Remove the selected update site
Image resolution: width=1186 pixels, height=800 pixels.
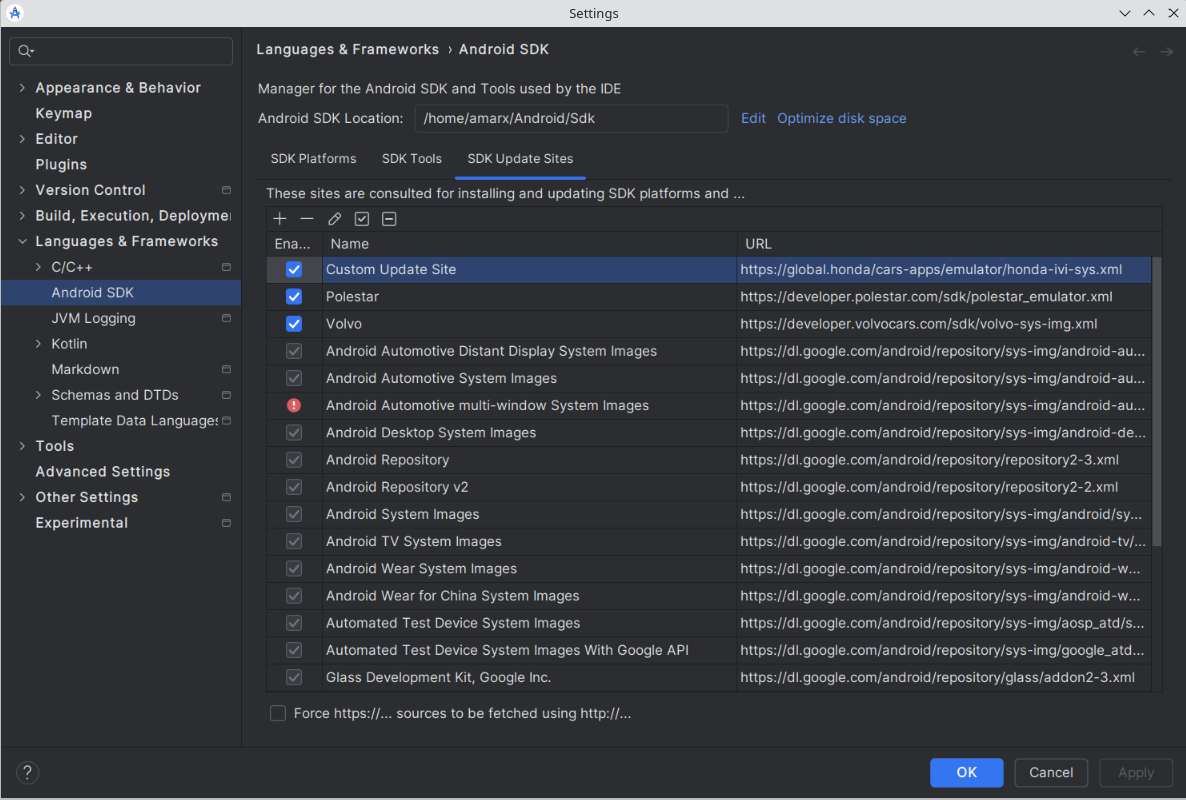(307, 219)
